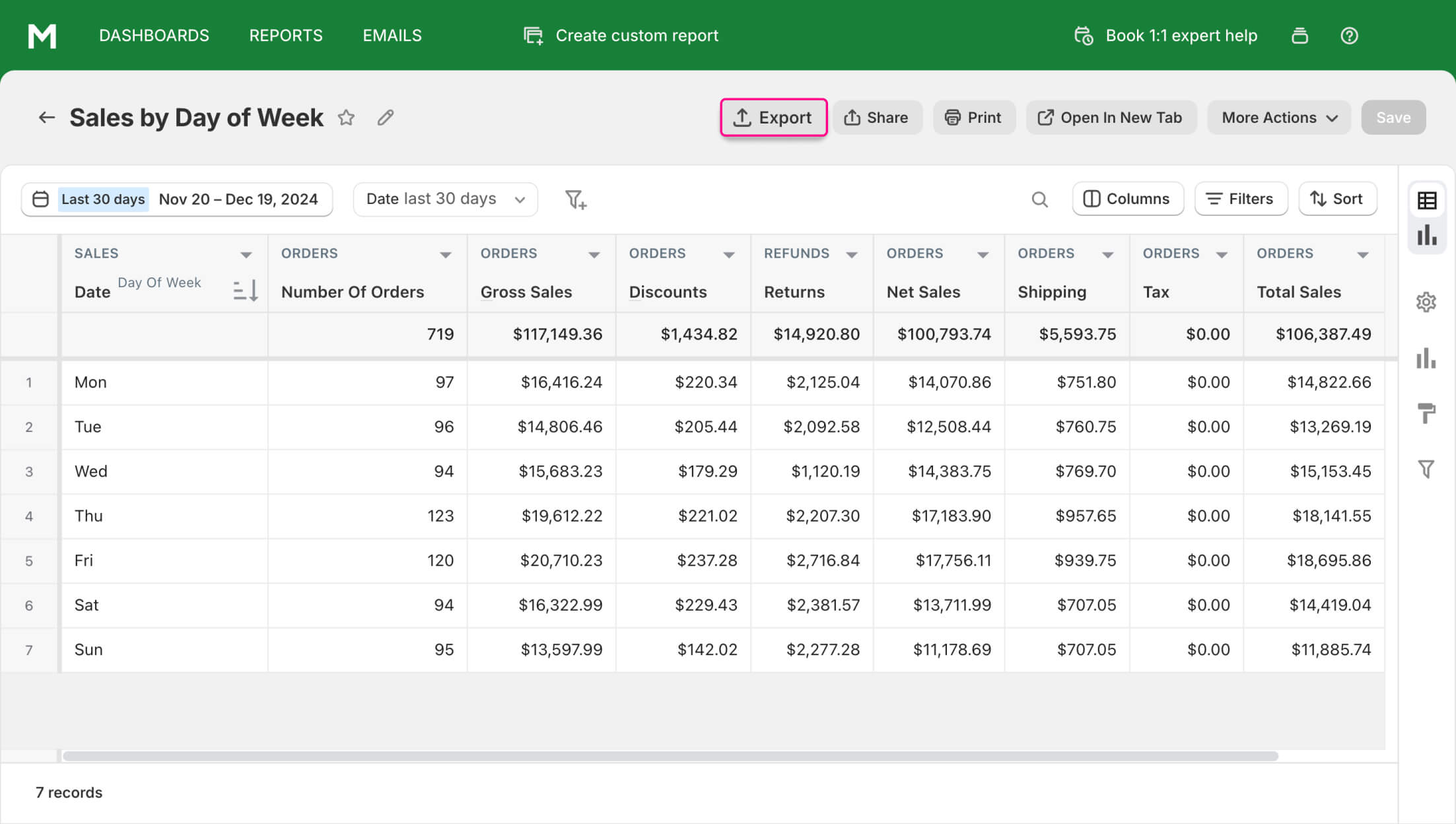Open the More Actions dropdown
The image size is (1456, 824).
pyautogui.click(x=1279, y=118)
